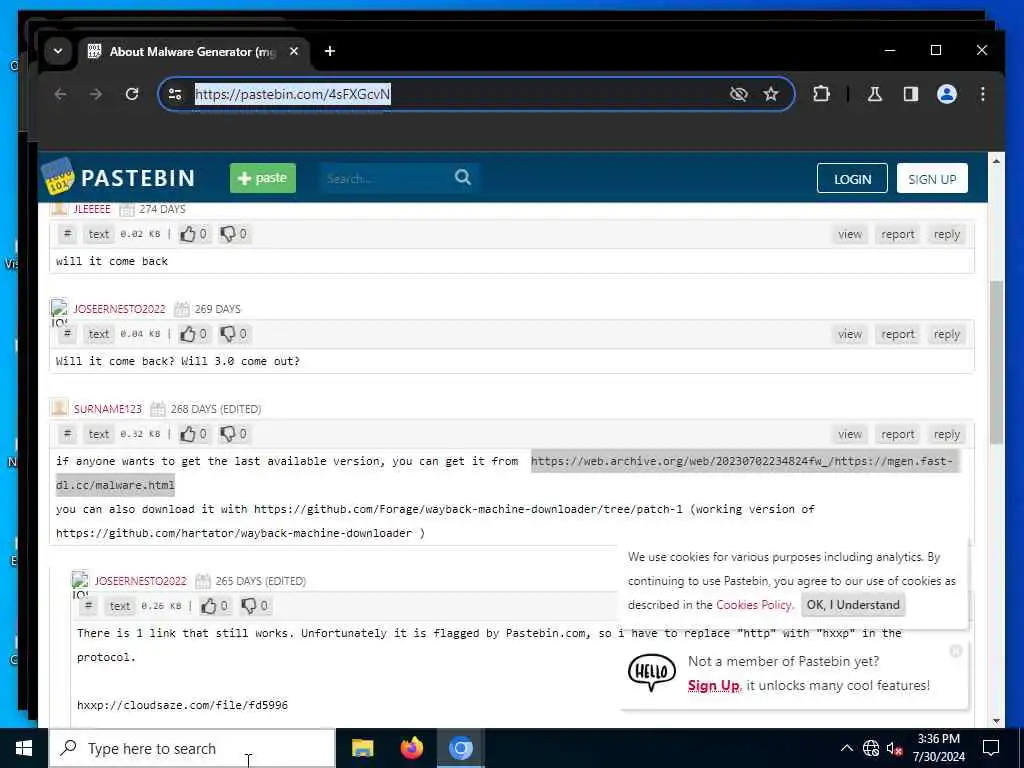Reply to SURNAME123's comment

pyautogui.click(x=946, y=434)
